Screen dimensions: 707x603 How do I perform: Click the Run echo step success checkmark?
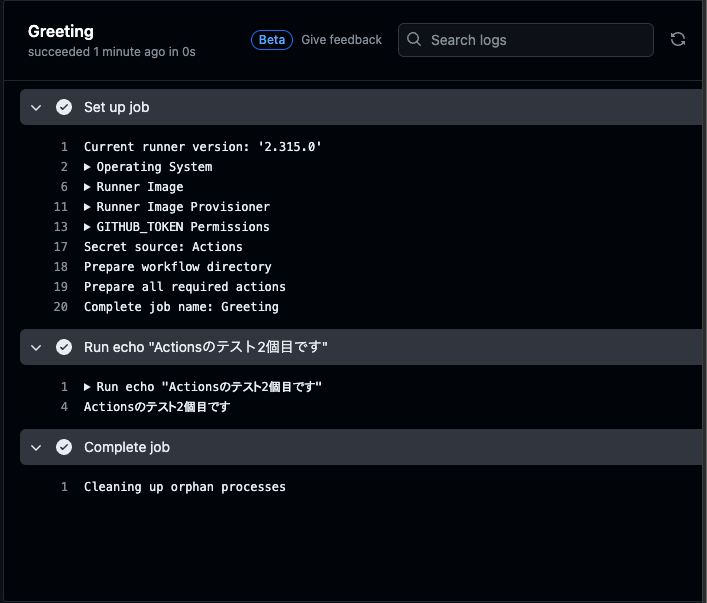(64, 347)
